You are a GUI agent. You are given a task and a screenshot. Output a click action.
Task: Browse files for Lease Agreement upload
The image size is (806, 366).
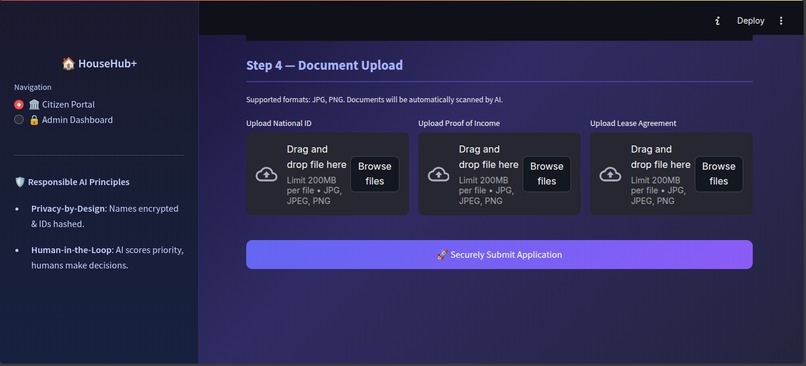pyautogui.click(x=719, y=174)
